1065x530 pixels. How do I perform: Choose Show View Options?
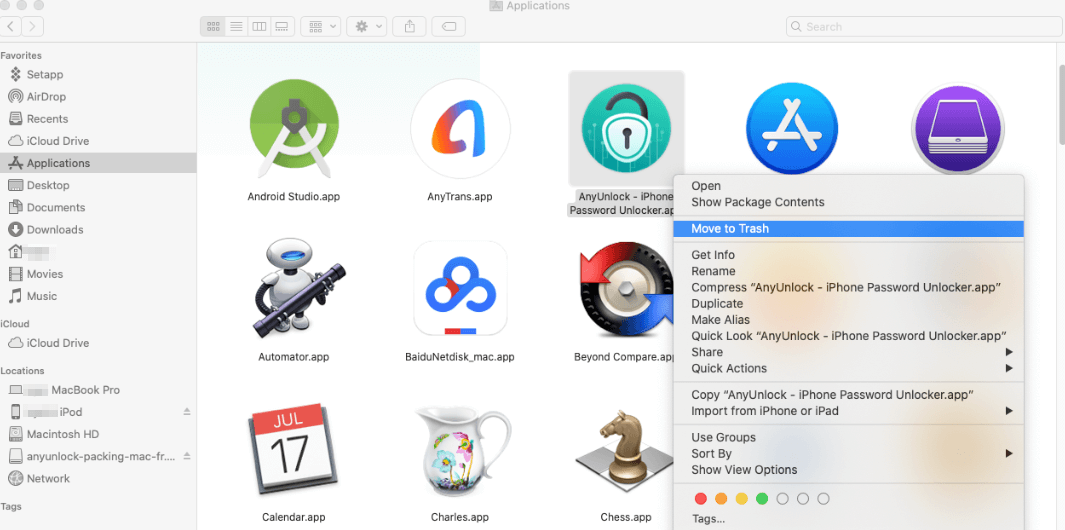[848, 470]
